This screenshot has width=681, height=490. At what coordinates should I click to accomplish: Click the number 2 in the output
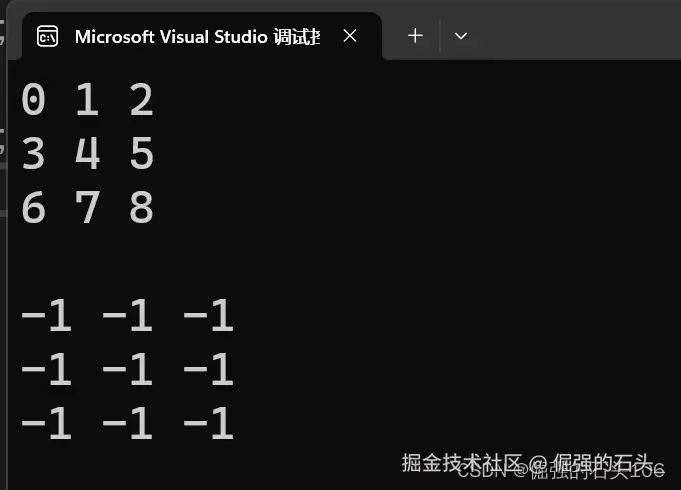141,101
